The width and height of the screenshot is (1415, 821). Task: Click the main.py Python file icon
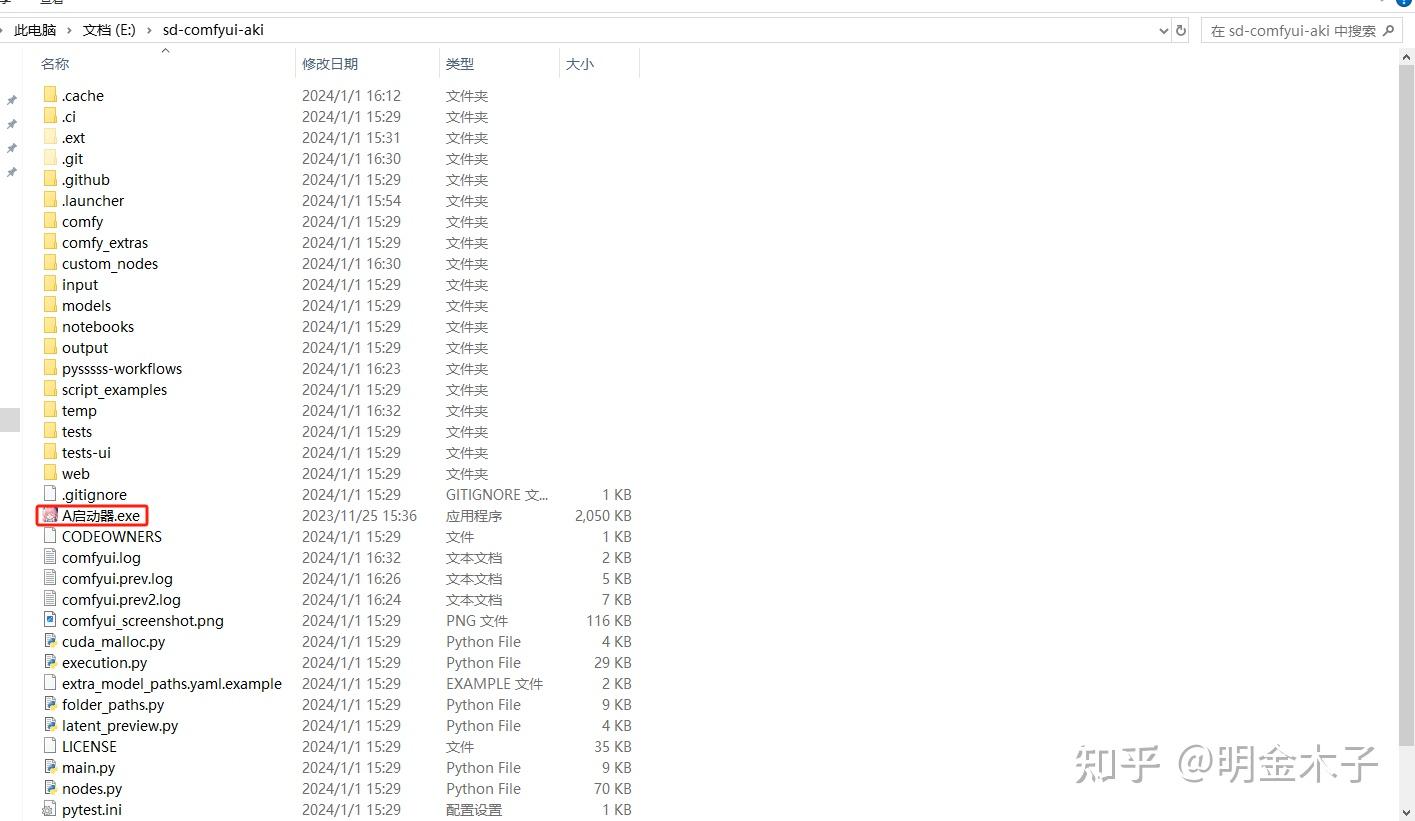[50, 767]
